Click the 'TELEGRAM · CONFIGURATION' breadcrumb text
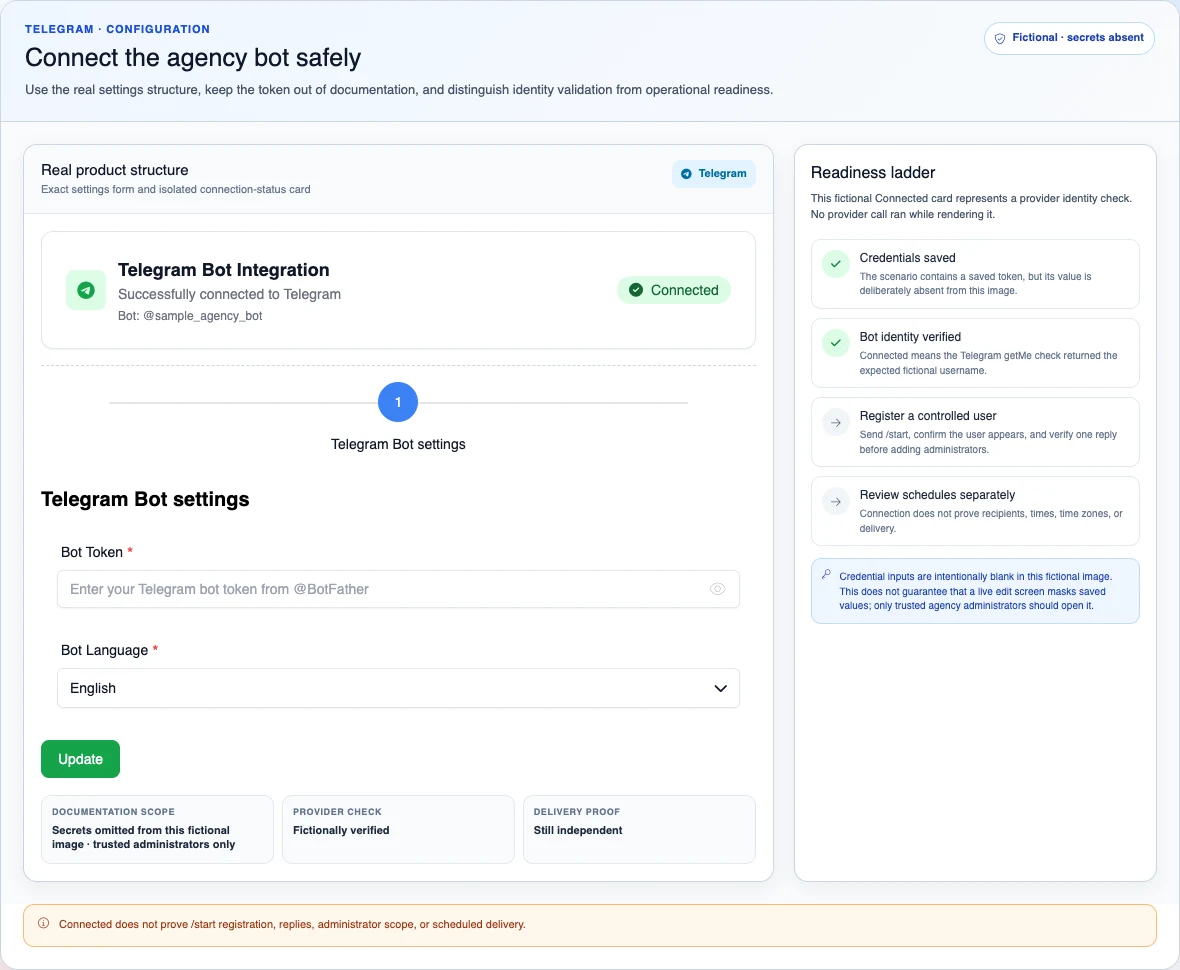 [x=117, y=29]
